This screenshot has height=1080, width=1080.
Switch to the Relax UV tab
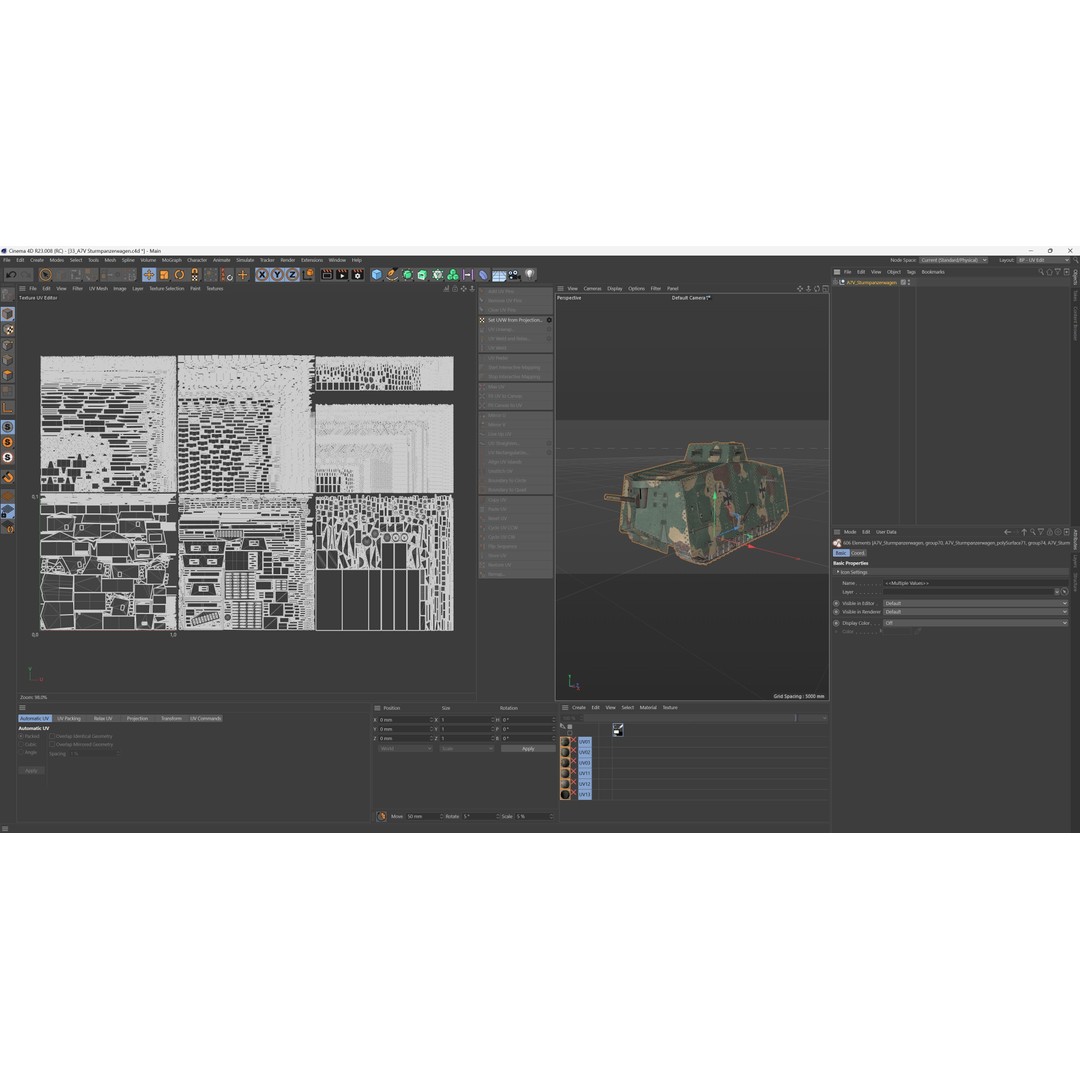coord(103,718)
